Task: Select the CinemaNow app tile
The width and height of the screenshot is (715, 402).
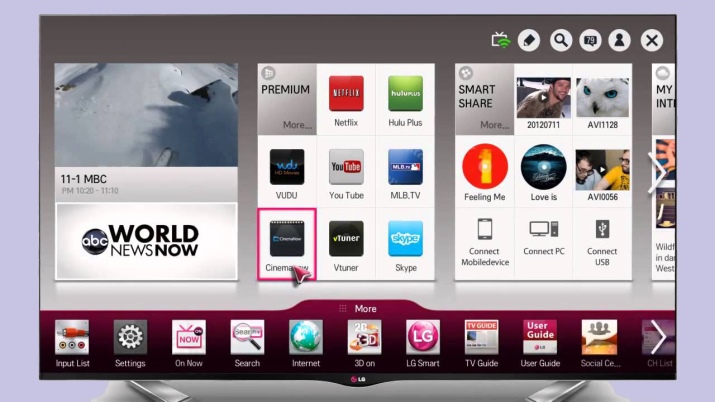Action: 287,245
